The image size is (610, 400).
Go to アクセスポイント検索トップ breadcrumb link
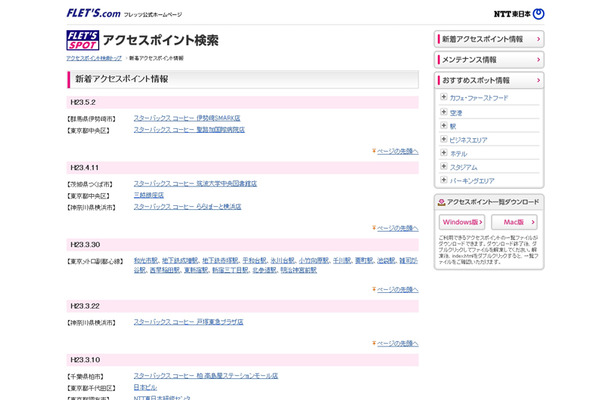94,58
